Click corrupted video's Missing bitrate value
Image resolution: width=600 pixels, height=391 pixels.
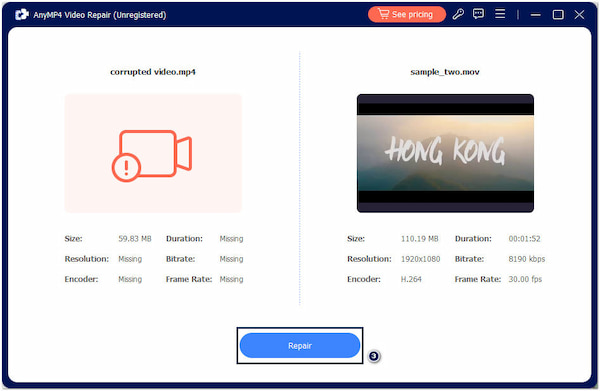(x=231, y=259)
